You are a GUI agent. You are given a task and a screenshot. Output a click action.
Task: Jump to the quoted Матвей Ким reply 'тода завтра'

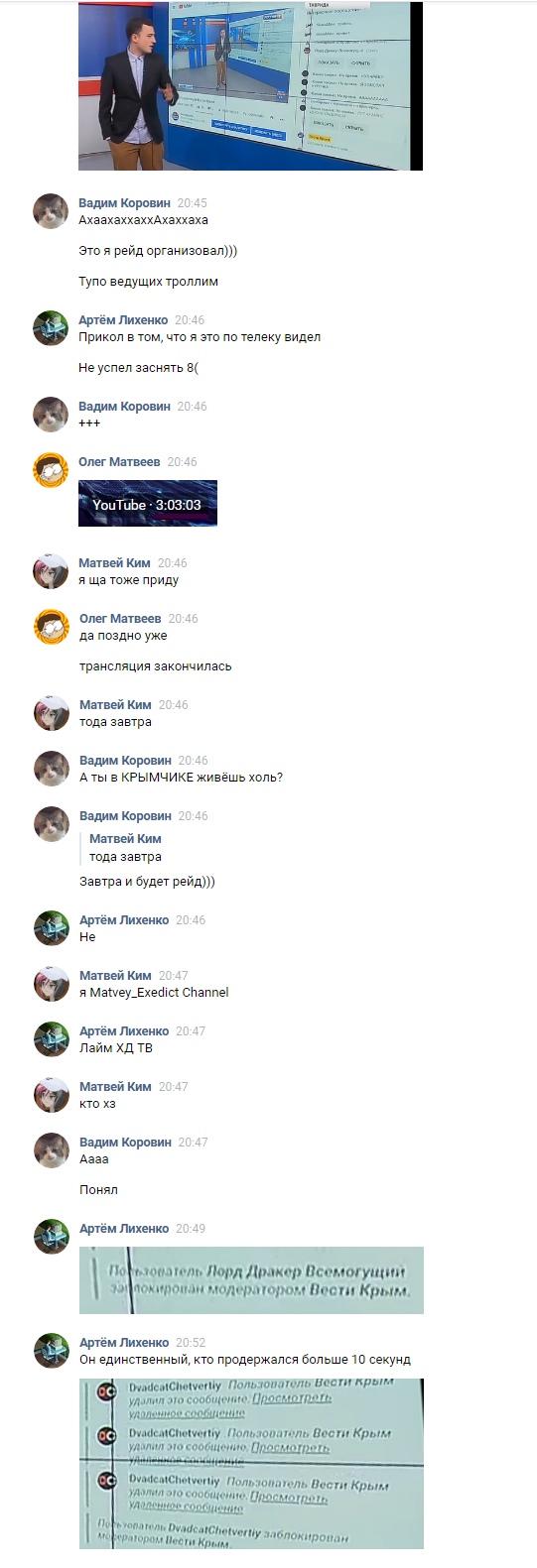tap(125, 848)
